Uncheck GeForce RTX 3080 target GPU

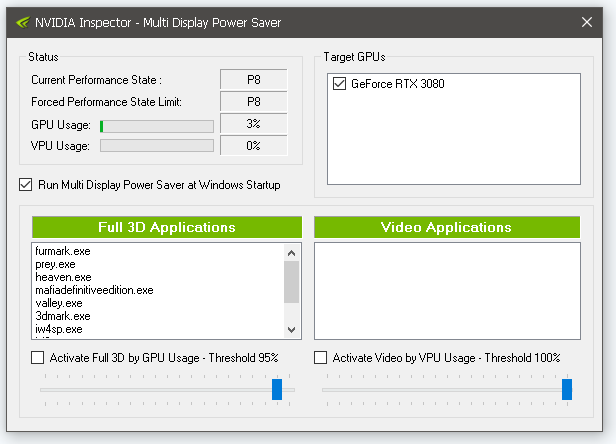coord(339,84)
